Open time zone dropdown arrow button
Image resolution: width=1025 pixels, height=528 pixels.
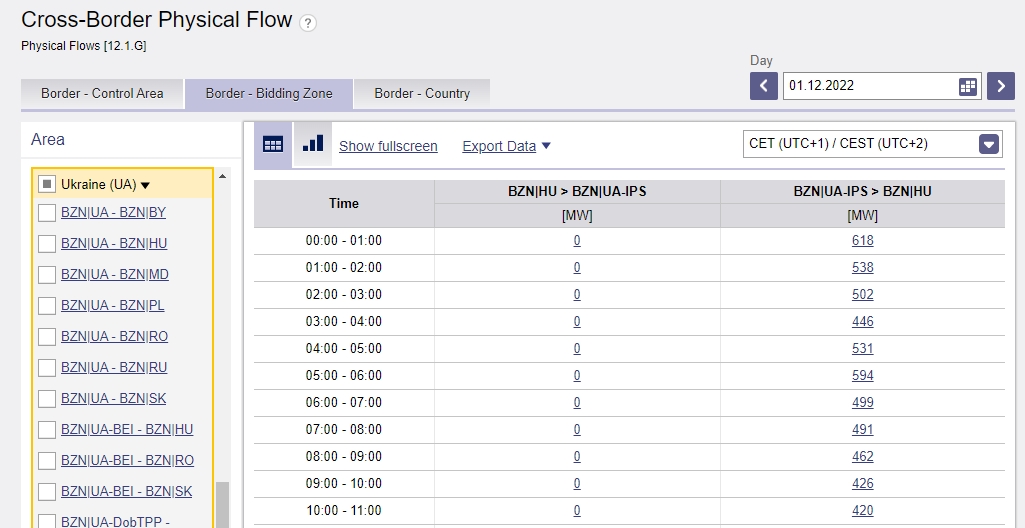pyautogui.click(x=989, y=144)
